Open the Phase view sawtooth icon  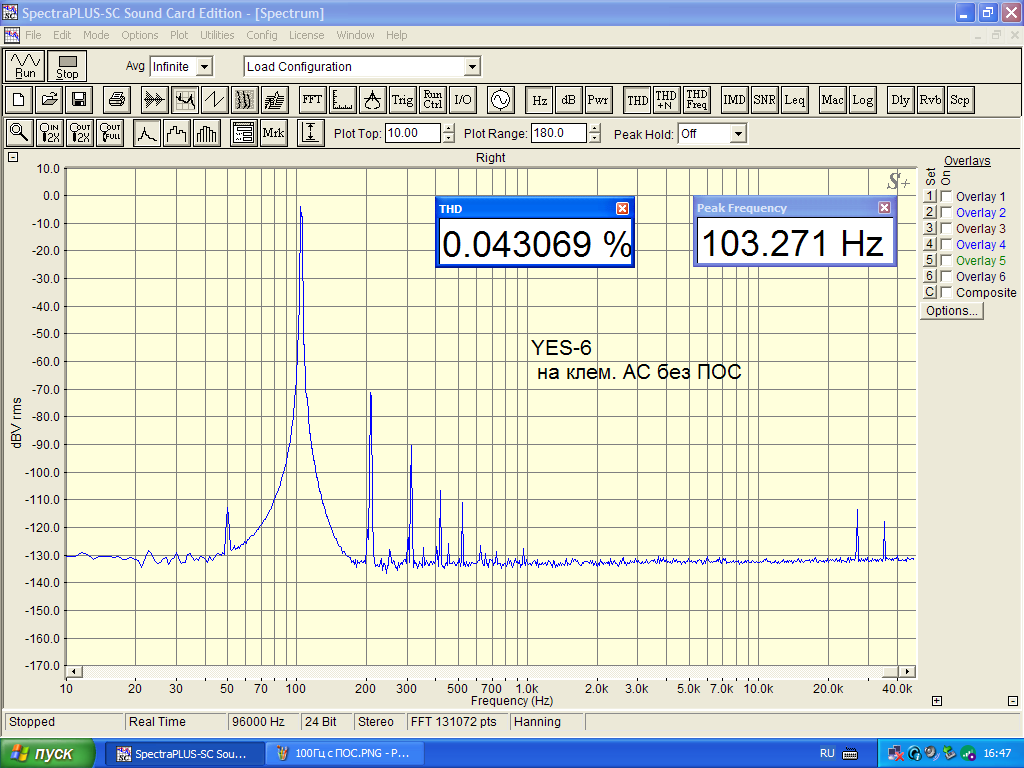point(215,99)
